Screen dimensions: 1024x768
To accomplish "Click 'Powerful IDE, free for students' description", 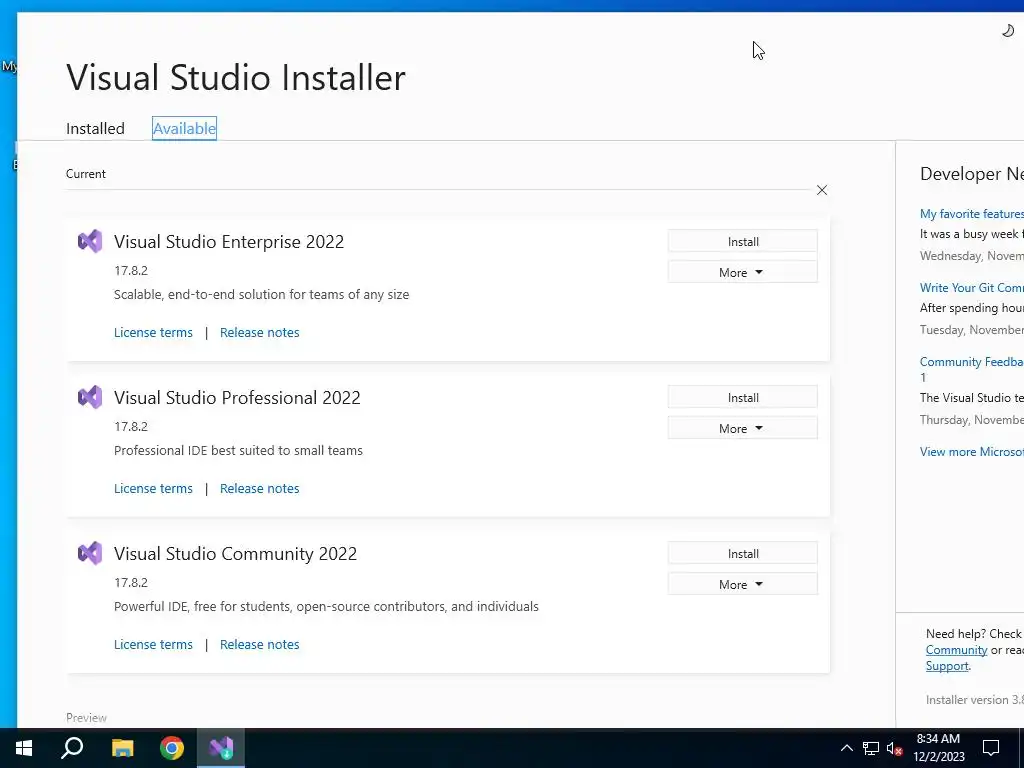I will [x=326, y=607].
